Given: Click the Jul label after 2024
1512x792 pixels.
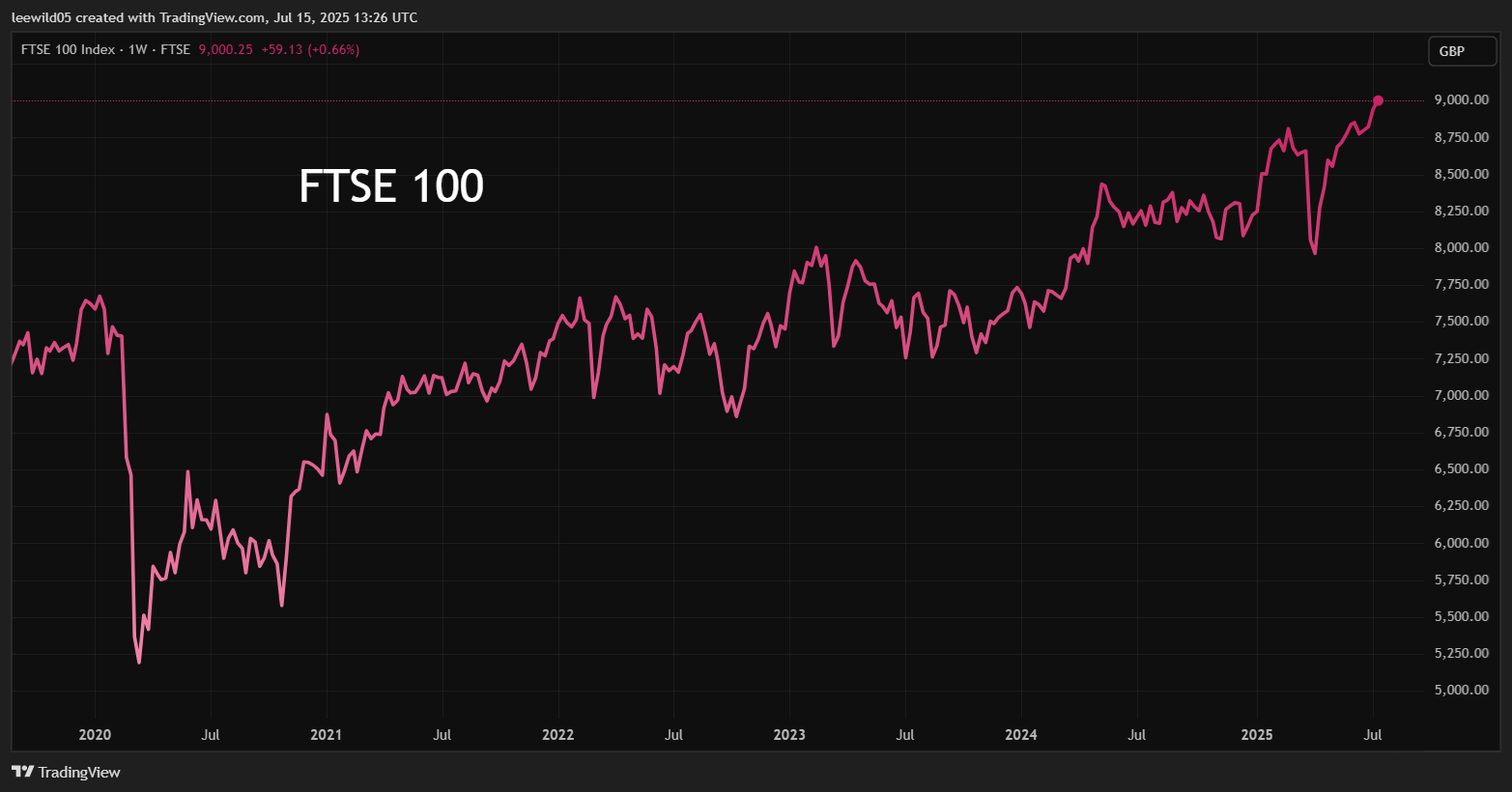Looking at the screenshot, I should 1137,735.
